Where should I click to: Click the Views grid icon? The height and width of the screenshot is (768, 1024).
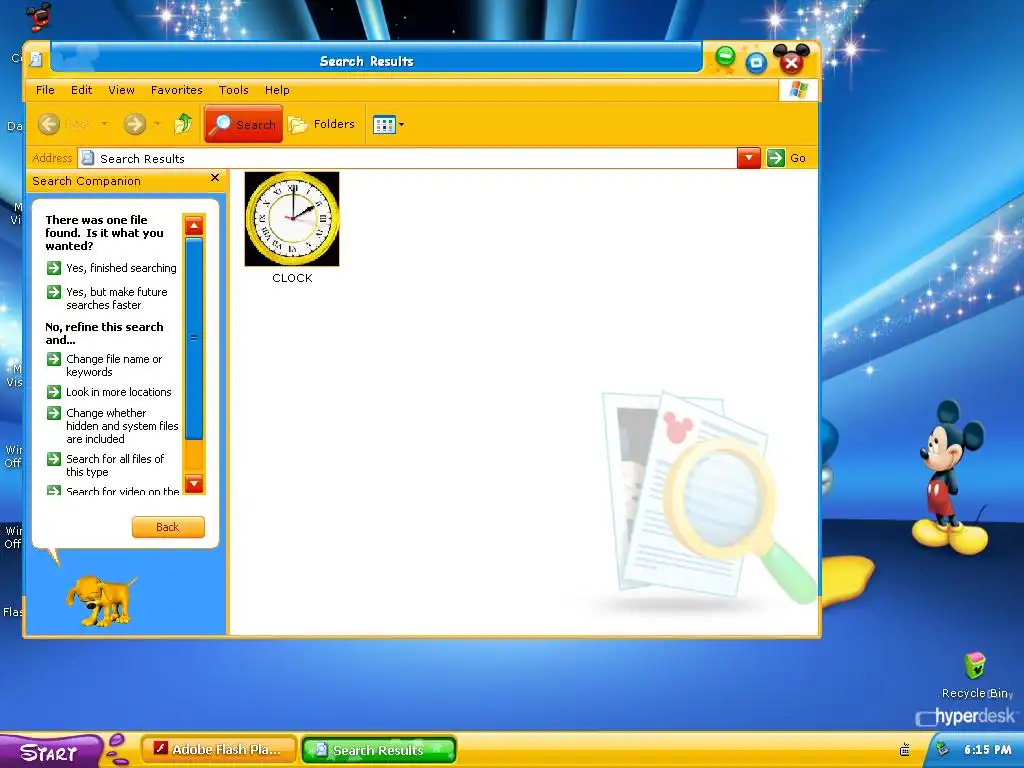[x=384, y=124]
